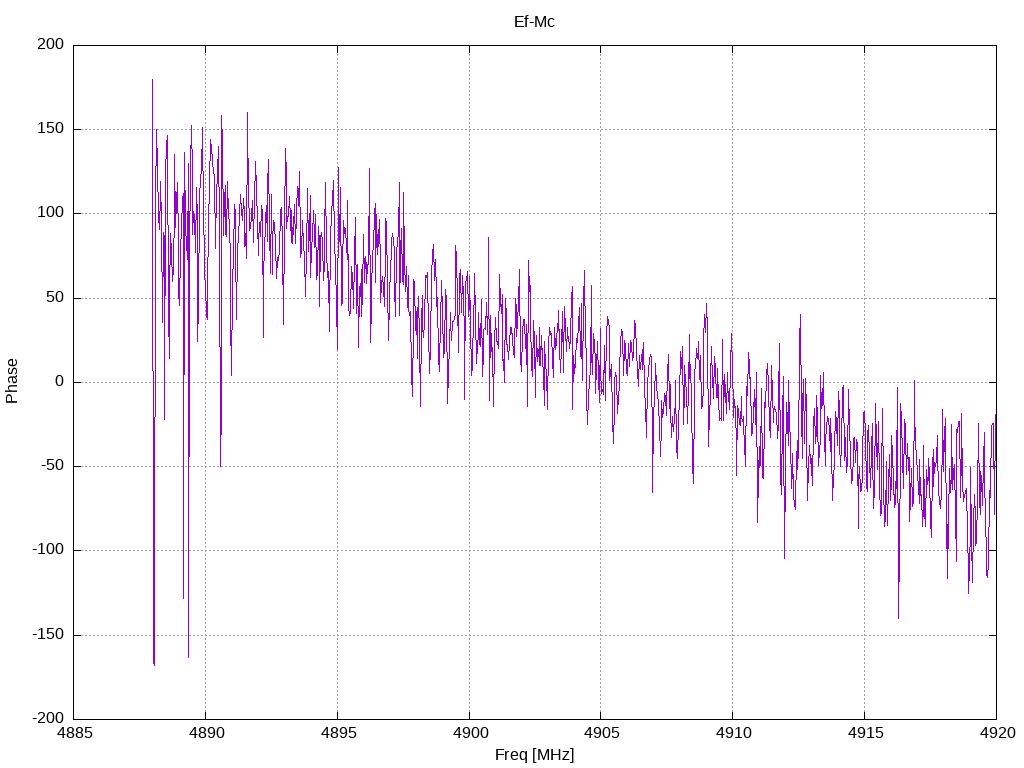Click the y-axis tick label 150

click(x=51, y=129)
